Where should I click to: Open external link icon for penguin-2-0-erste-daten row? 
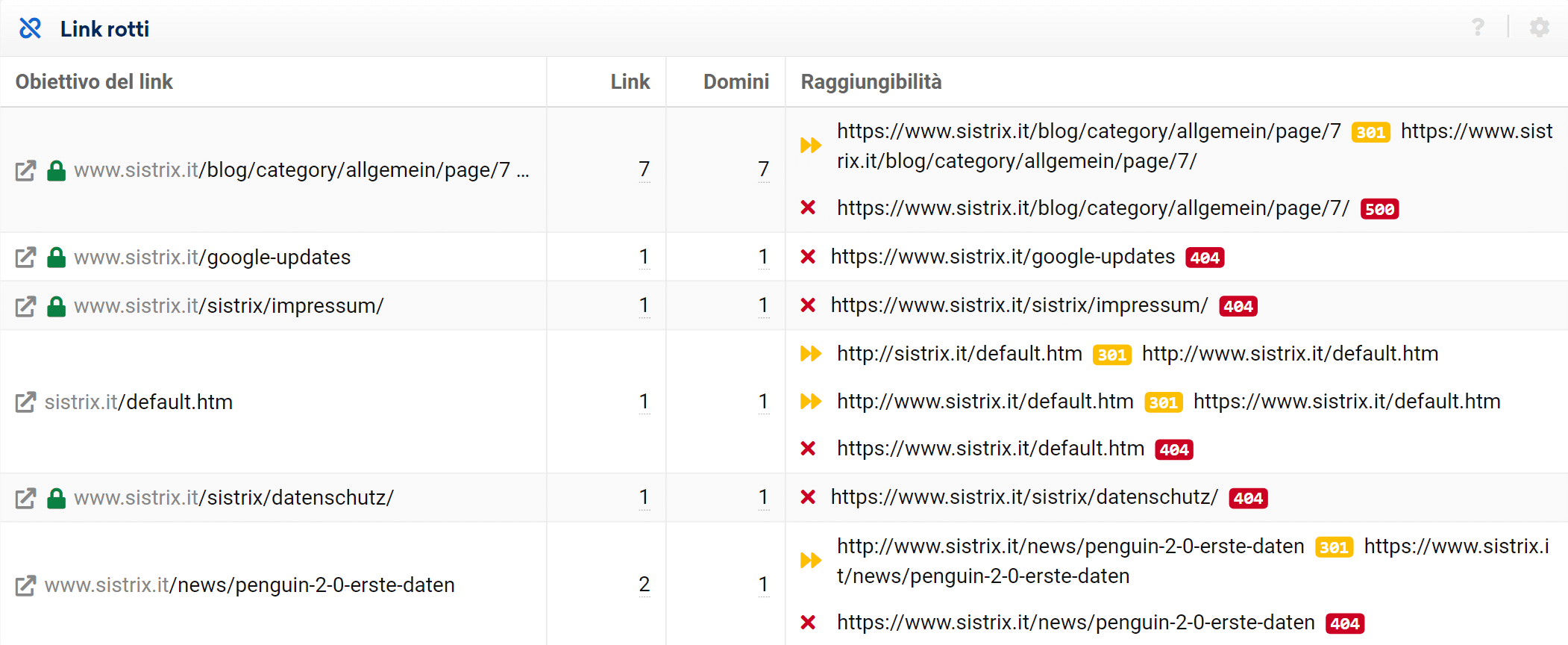25,585
